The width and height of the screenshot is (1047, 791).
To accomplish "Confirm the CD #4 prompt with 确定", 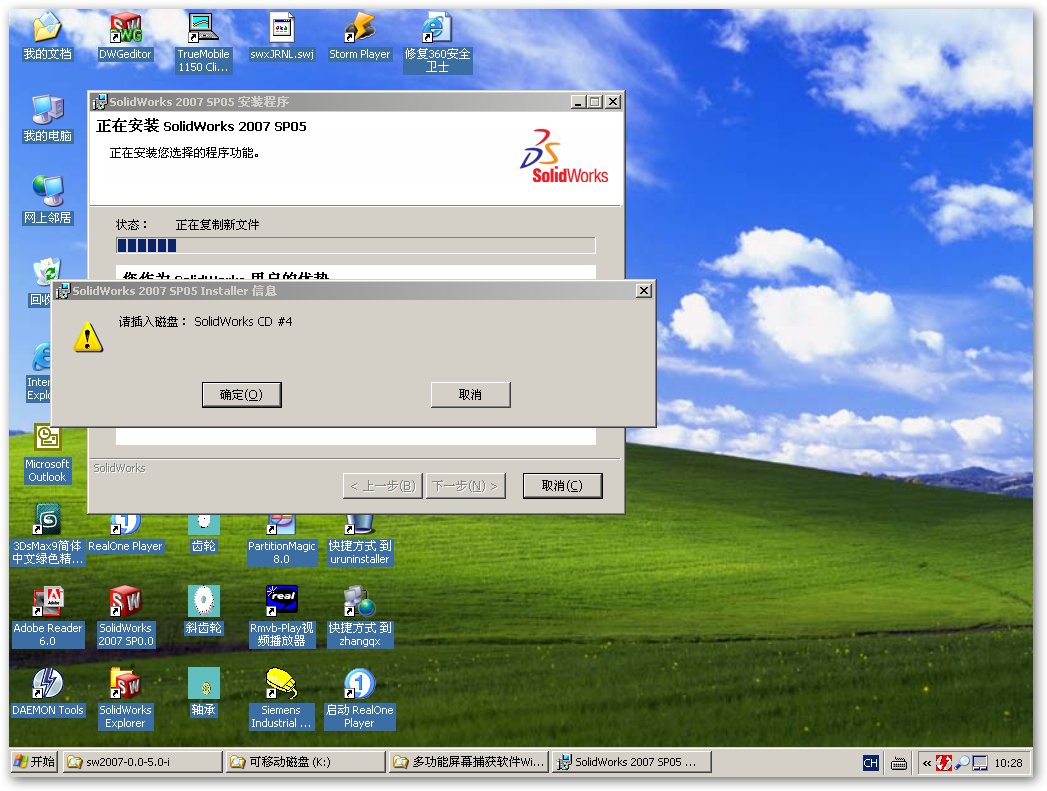I will coord(241,394).
